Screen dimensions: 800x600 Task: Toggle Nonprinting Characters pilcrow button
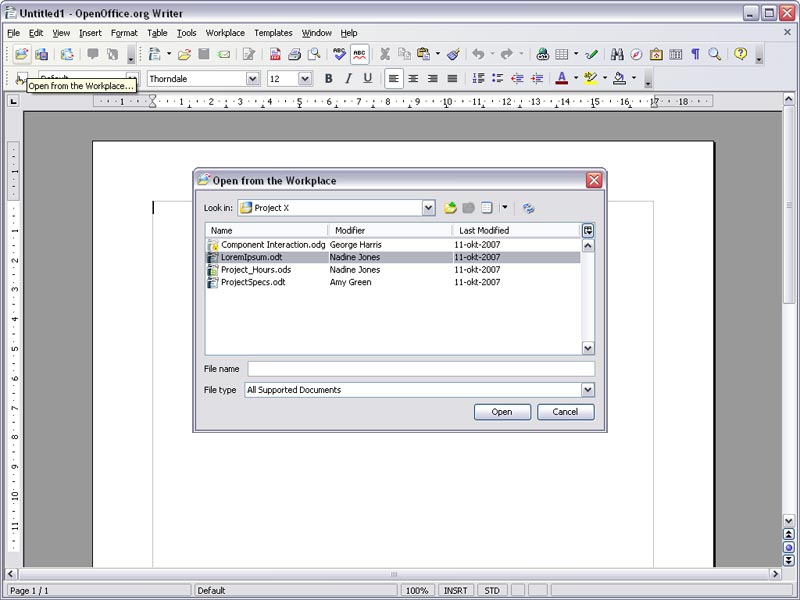click(x=695, y=54)
